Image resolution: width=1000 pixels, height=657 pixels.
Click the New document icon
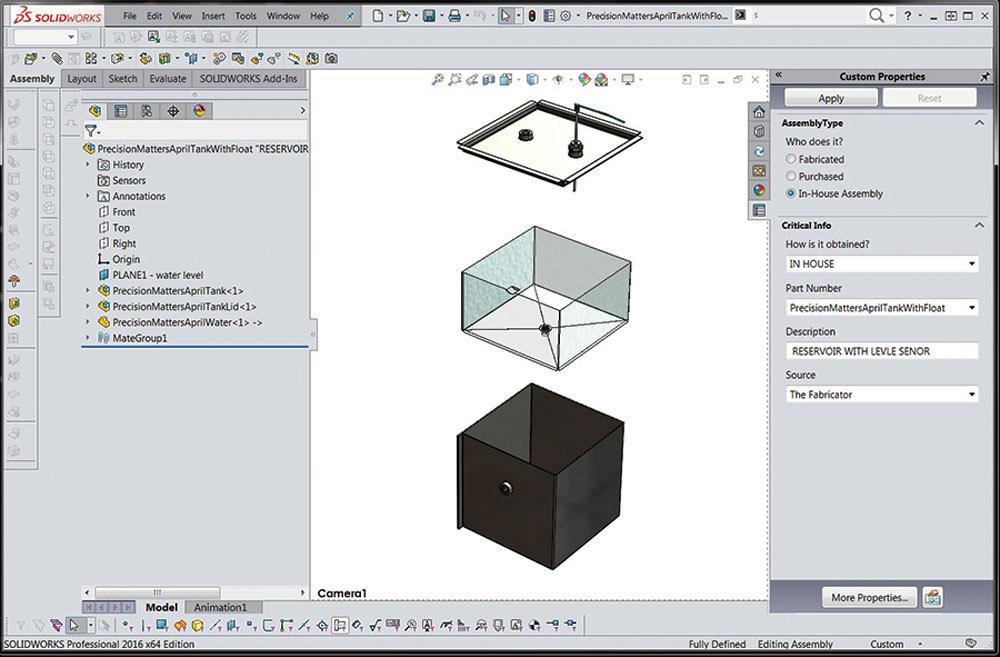click(x=378, y=16)
